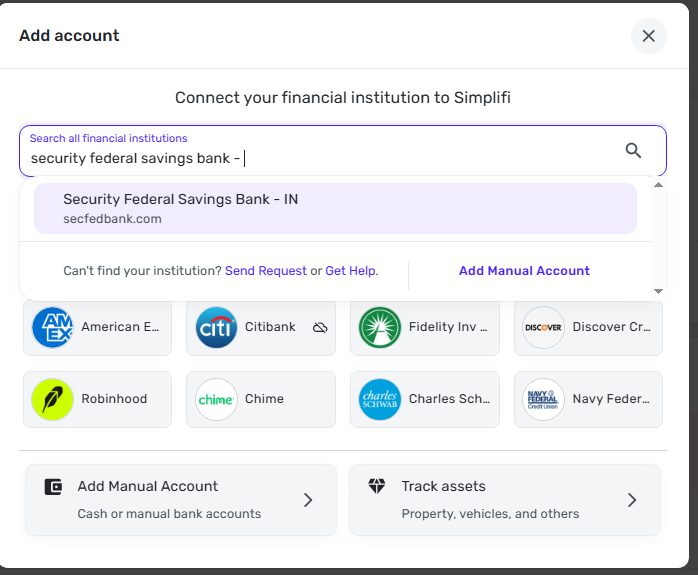This screenshot has width=698, height=575.
Task: Click the Citibank logo icon
Action: point(216,327)
